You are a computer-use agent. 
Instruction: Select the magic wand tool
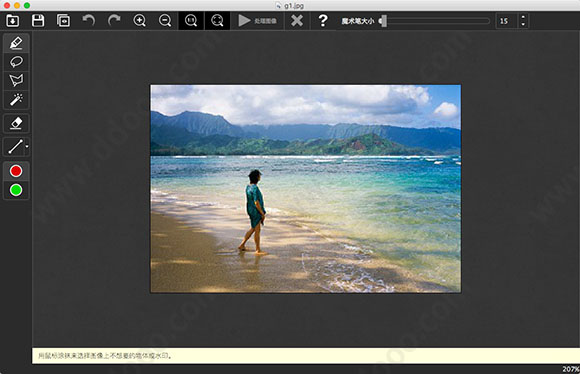[16, 99]
